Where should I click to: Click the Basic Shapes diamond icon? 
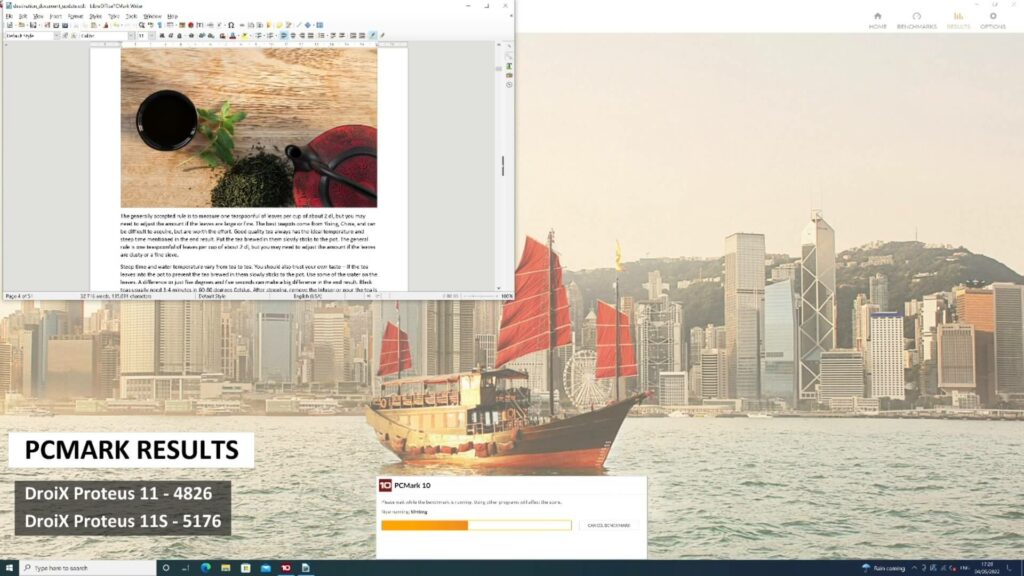tap(308, 25)
